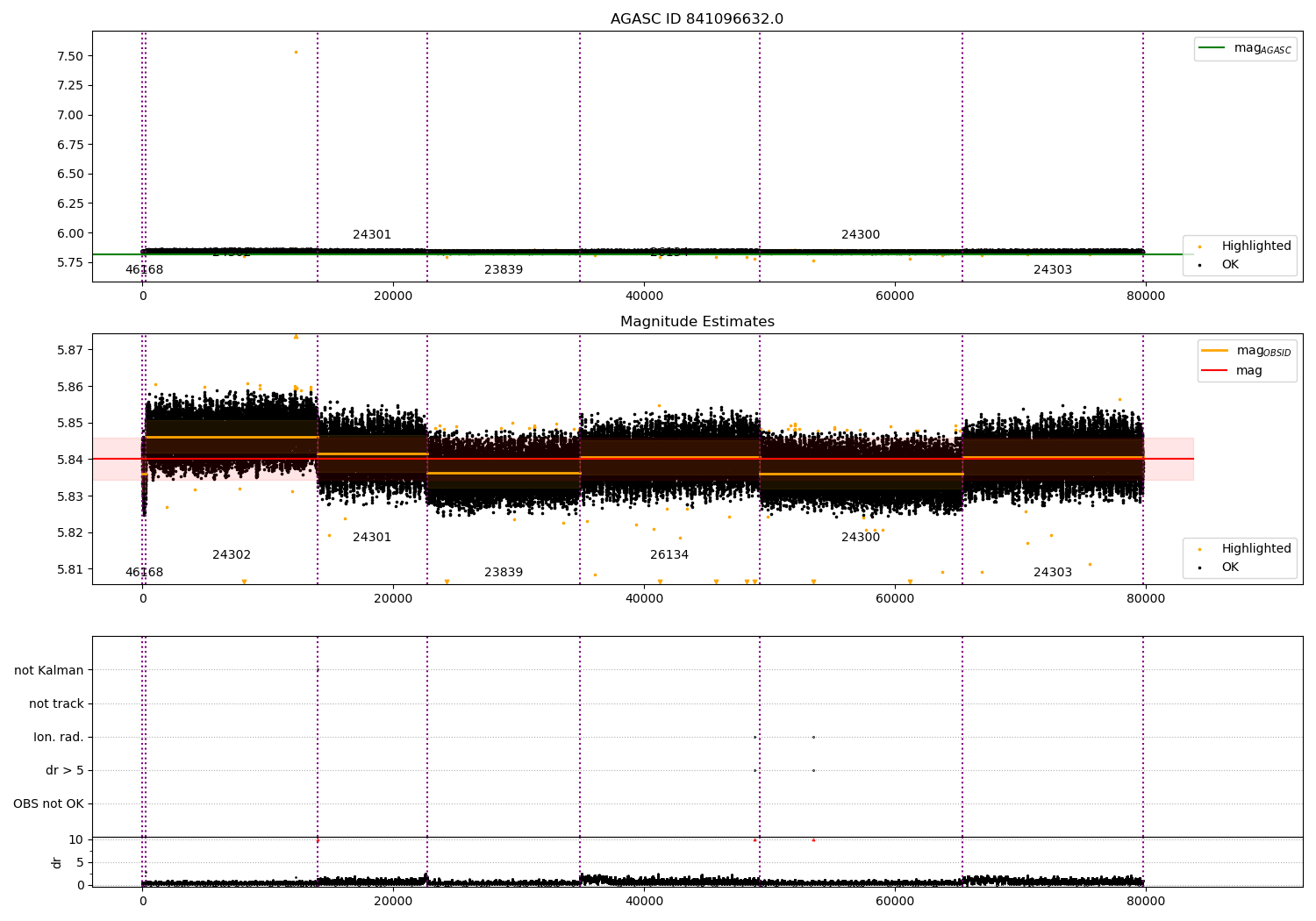This screenshot has height=921, width=1316.
Task: Click the 5.85 y-axis tick label
Action: click(x=69, y=423)
